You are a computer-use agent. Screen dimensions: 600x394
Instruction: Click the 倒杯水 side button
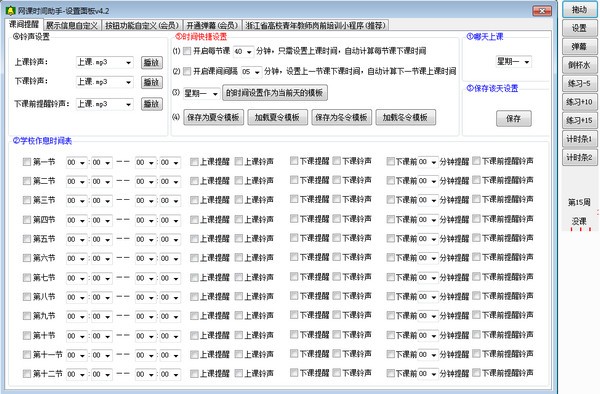pyautogui.click(x=579, y=65)
